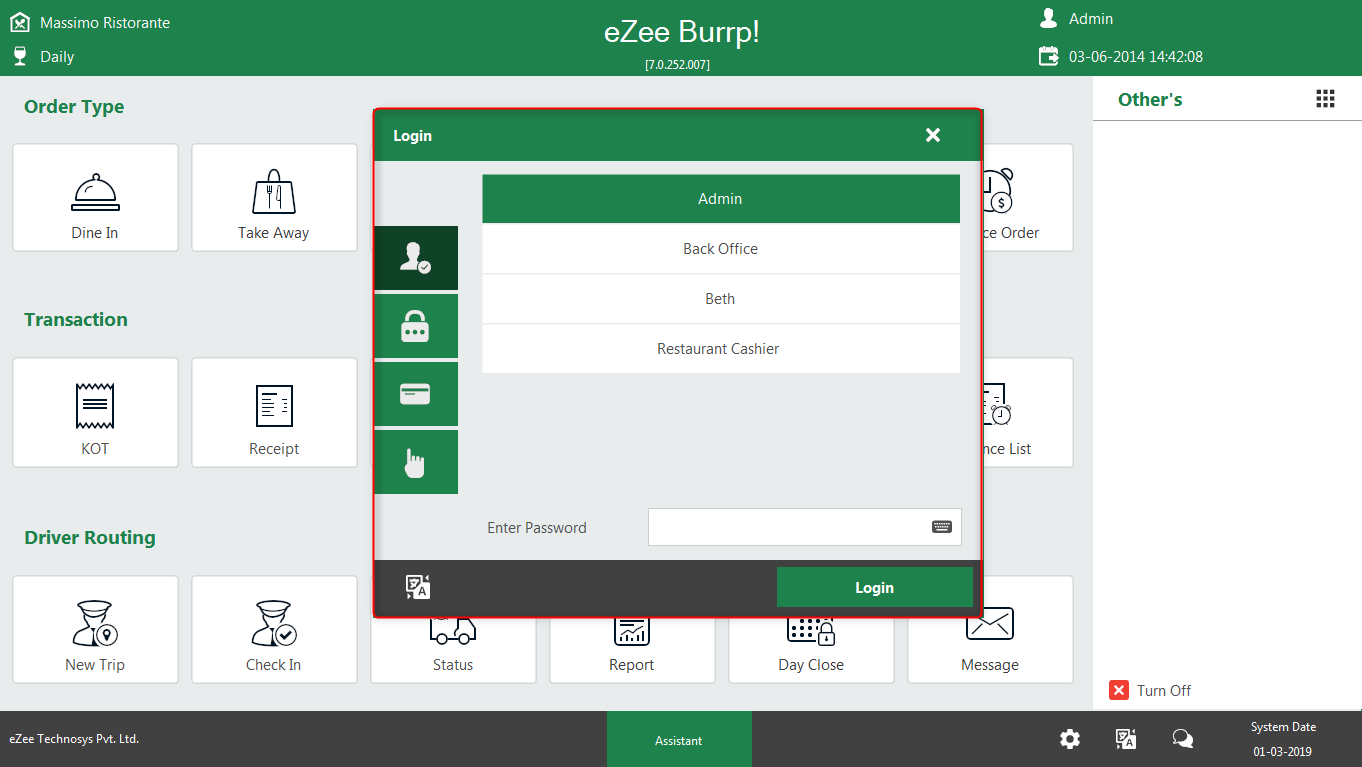
Task: Open the Report tile
Action: click(x=632, y=650)
